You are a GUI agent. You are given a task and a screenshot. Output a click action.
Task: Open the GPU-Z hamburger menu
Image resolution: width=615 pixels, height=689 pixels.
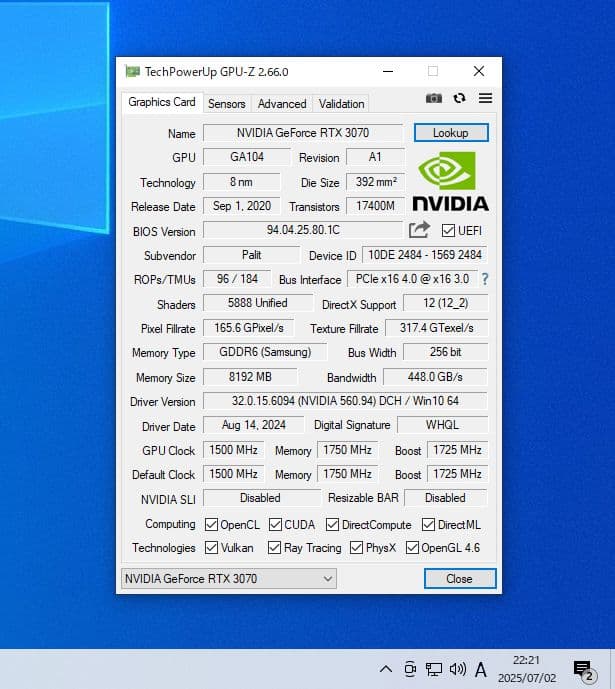click(x=485, y=98)
